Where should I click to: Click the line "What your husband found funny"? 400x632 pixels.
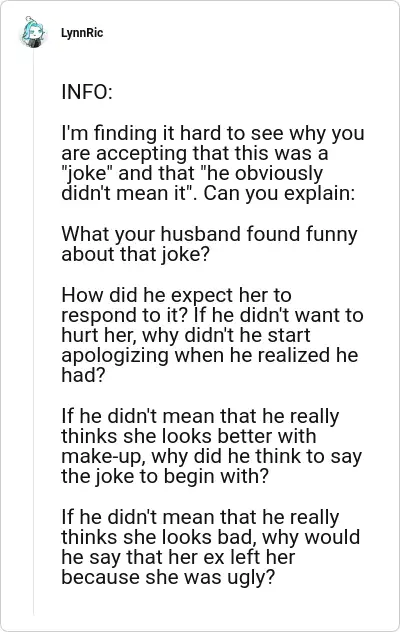pos(209,234)
